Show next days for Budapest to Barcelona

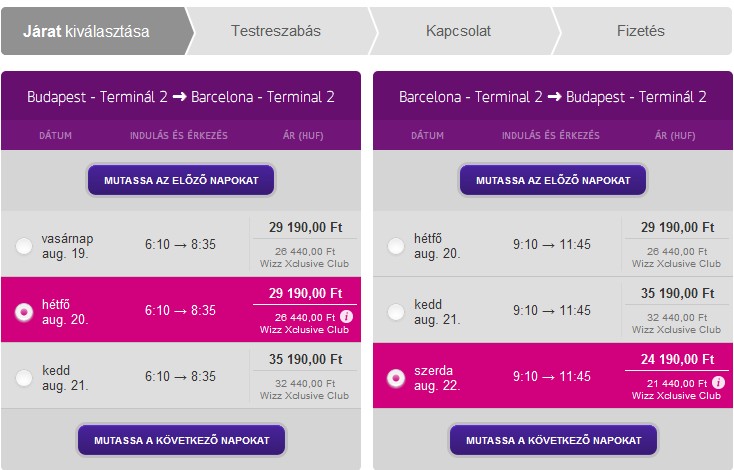pos(181,440)
